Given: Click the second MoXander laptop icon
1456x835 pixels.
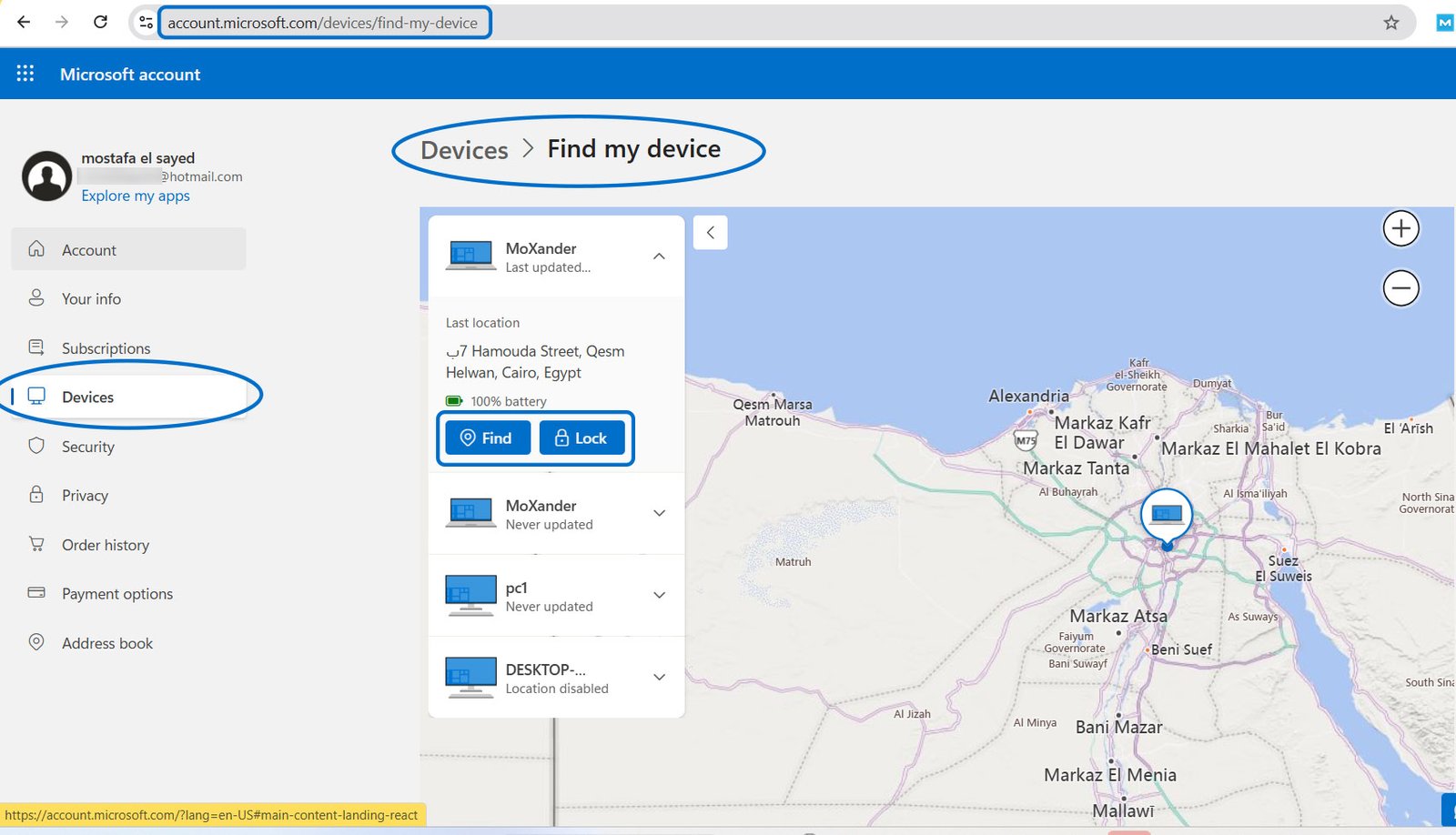Looking at the screenshot, I should coord(470,514).
